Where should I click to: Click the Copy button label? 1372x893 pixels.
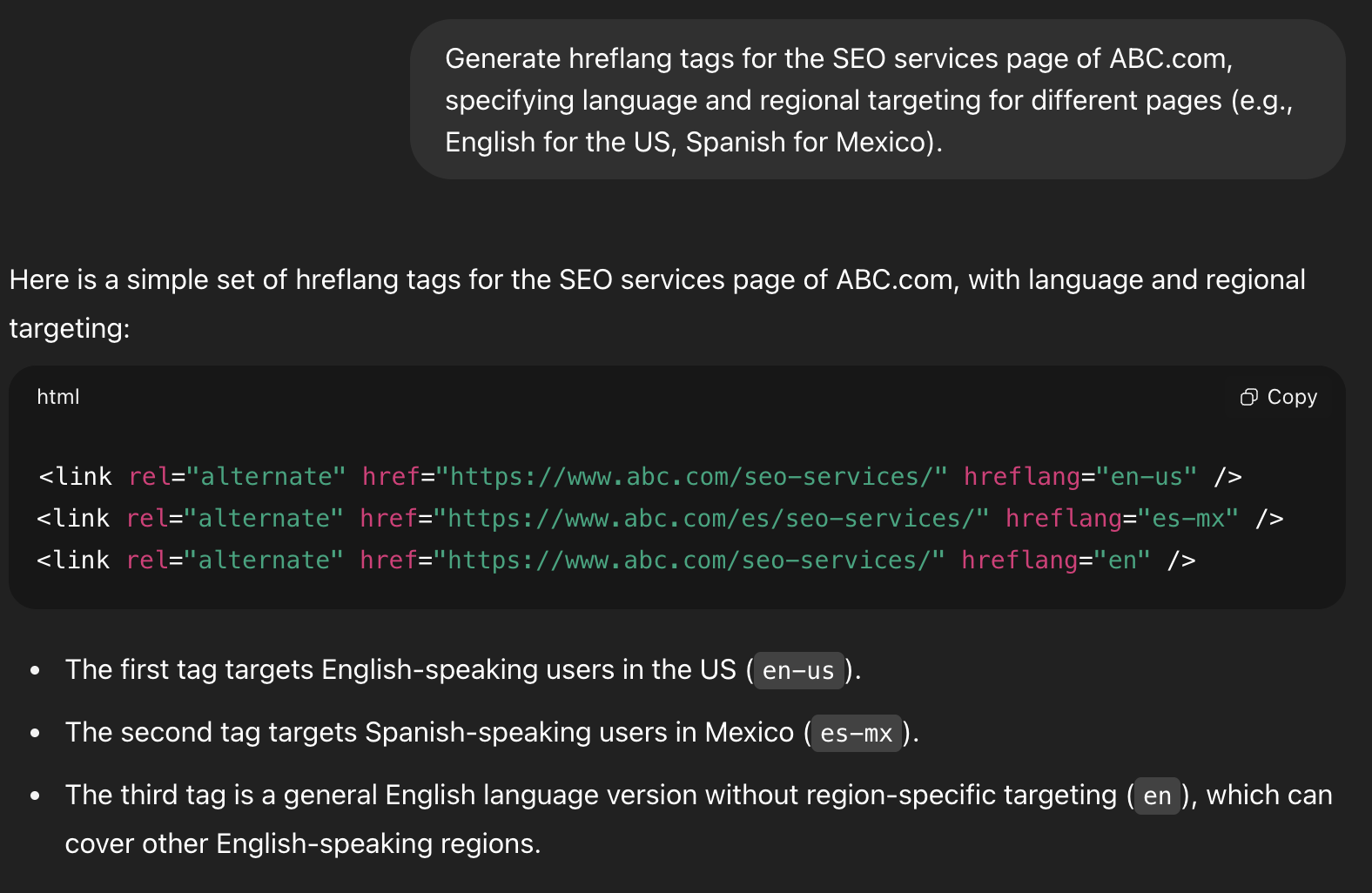click(x=1292, y=397)
